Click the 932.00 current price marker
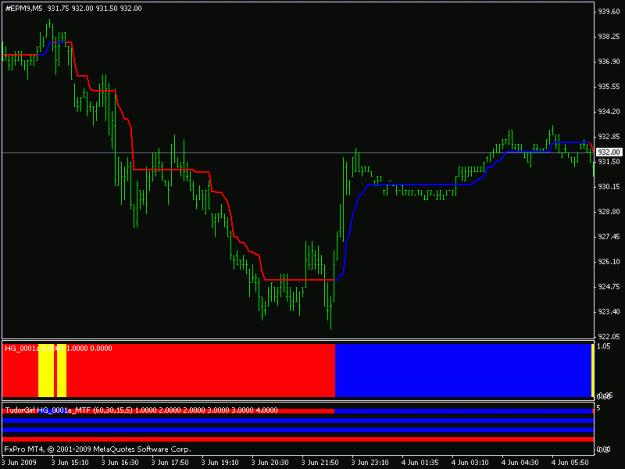The width and height of the screenshot is (625, 469). pyautogui.click(x=609, y=152)
